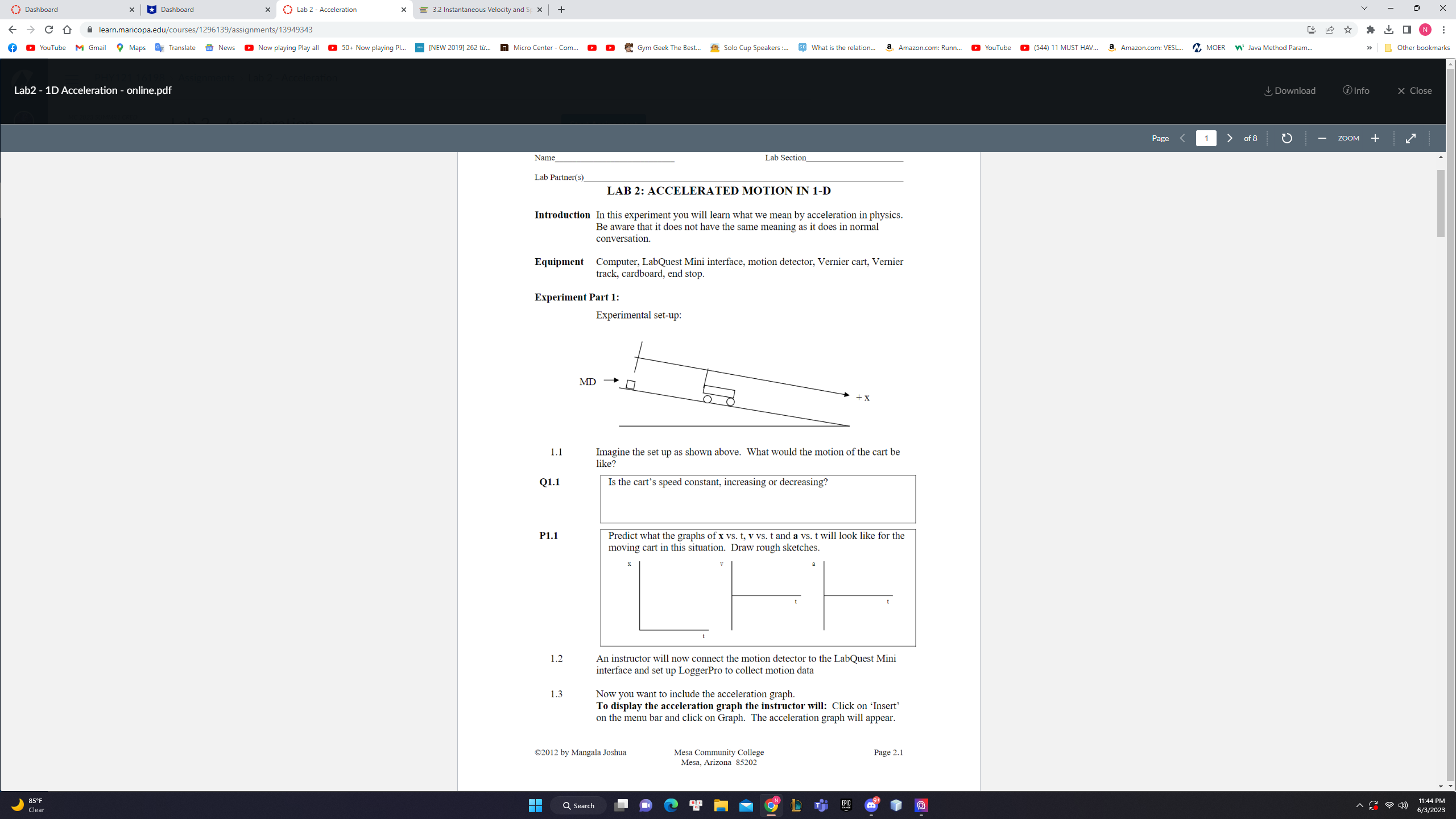The image size is (1456, 819).
Task: Expand PDF viewer to fullscreen
Action: pos(1410,138)
